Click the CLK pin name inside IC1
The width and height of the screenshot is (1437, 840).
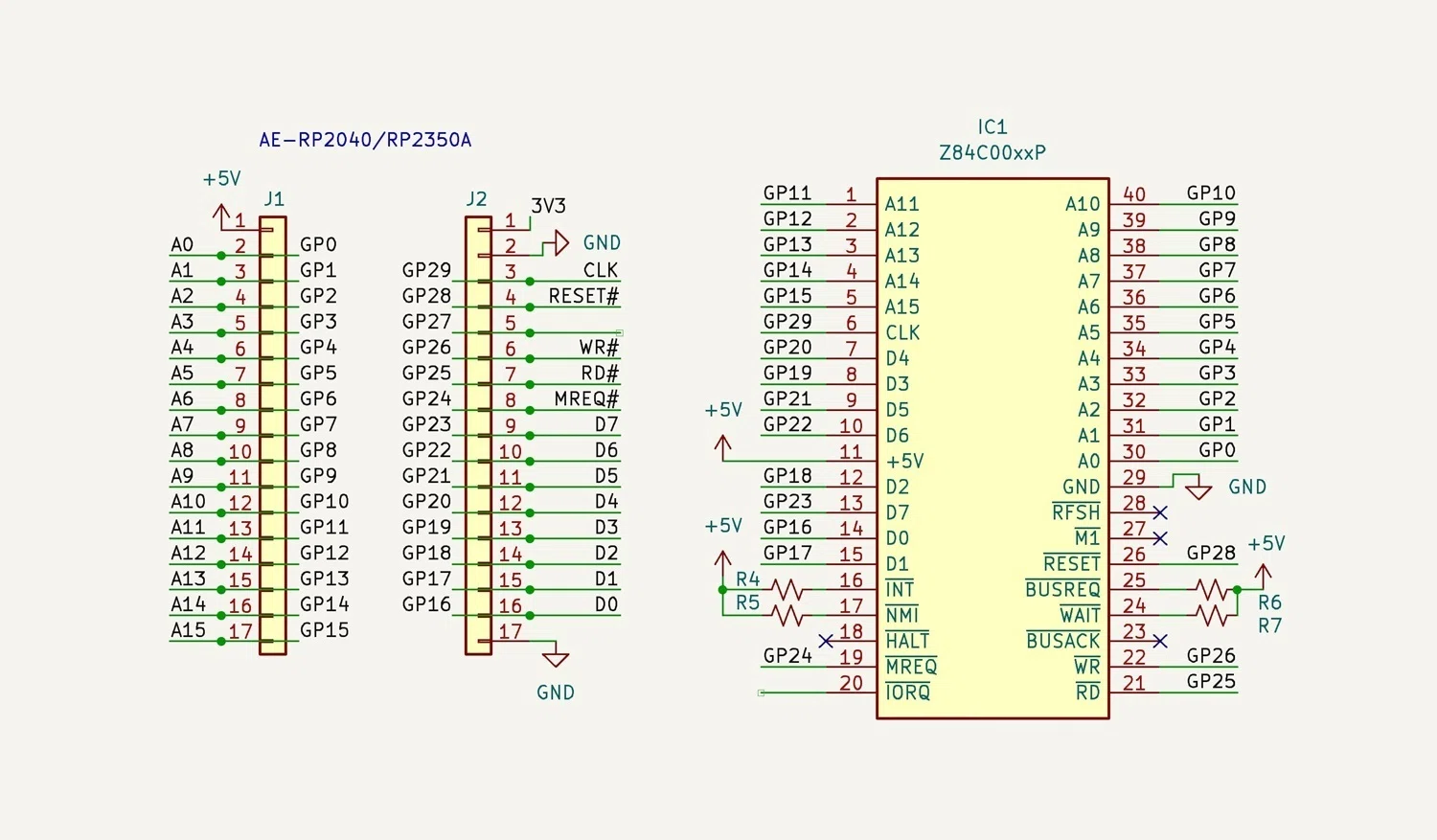902,333
